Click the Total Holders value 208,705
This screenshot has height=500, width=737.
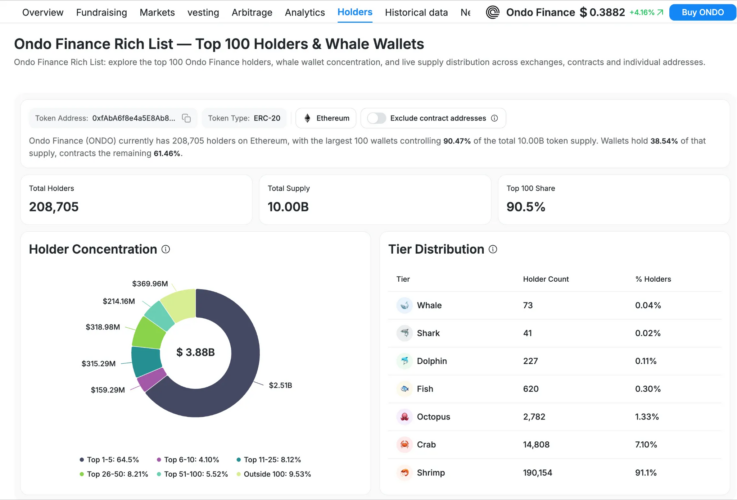coord(54,207)
